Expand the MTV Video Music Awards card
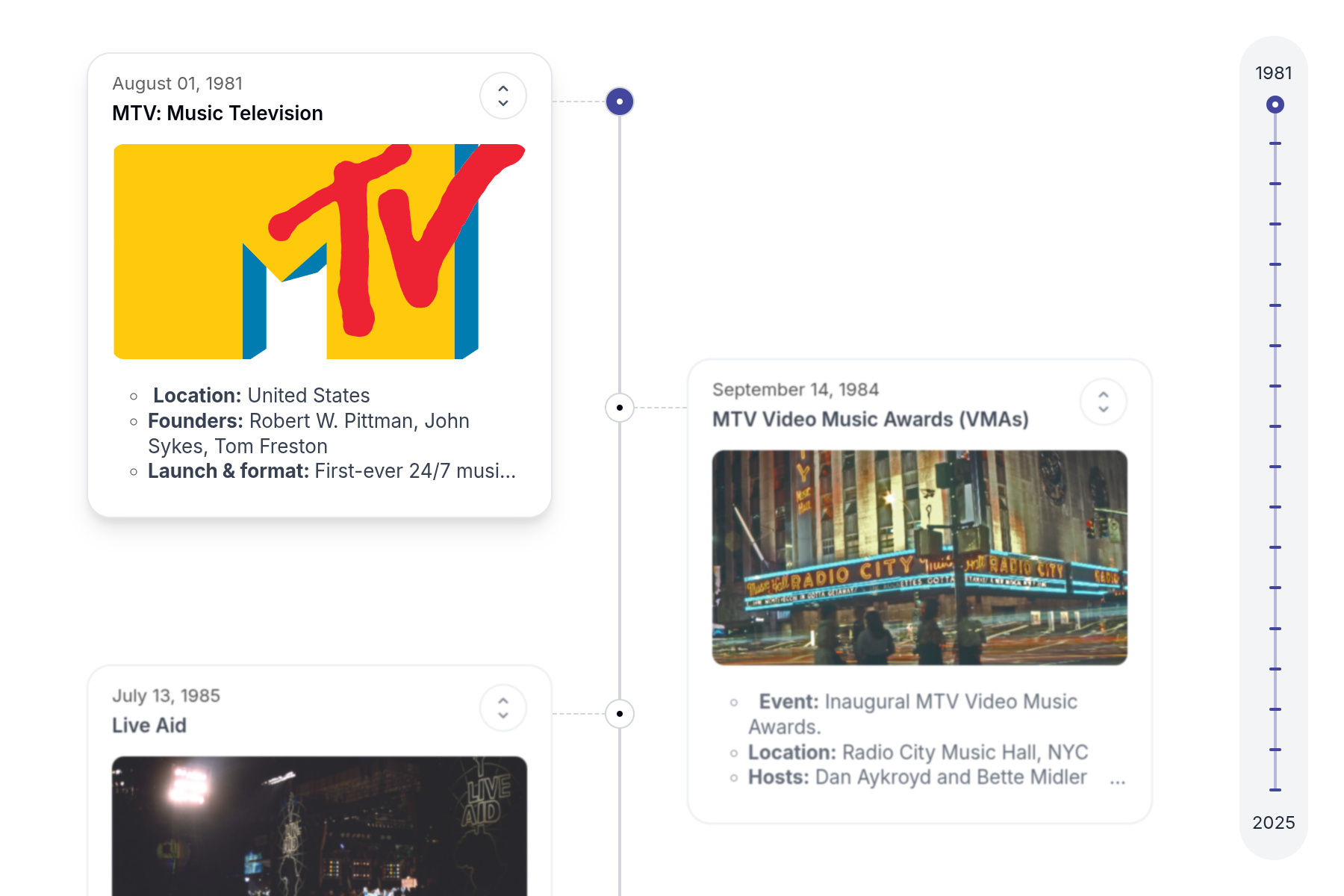 pos(1104,402)
